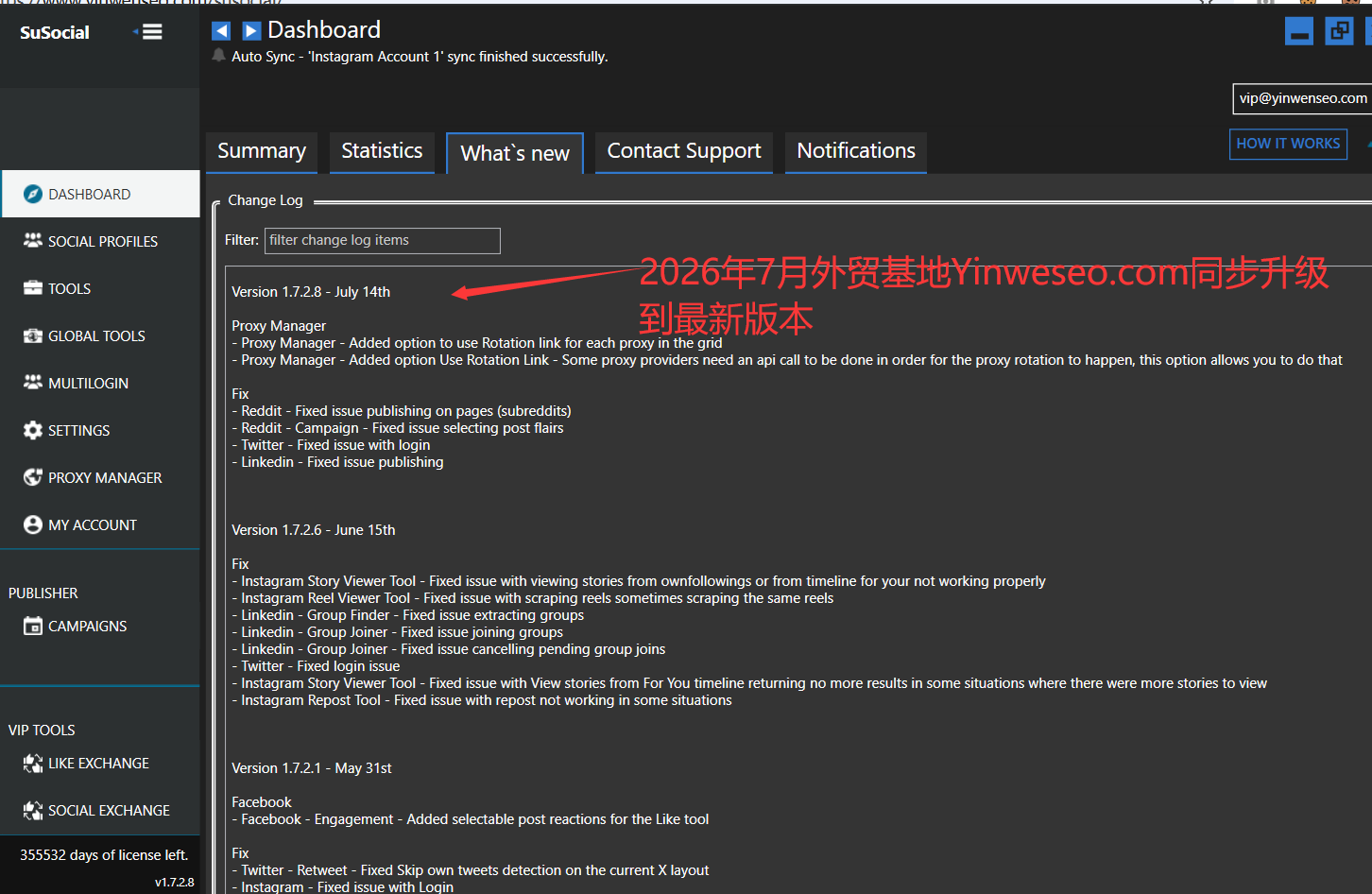Click the Rotation link for each proxy entry
The image size is (1372, 894).
(x=477, y=343)
